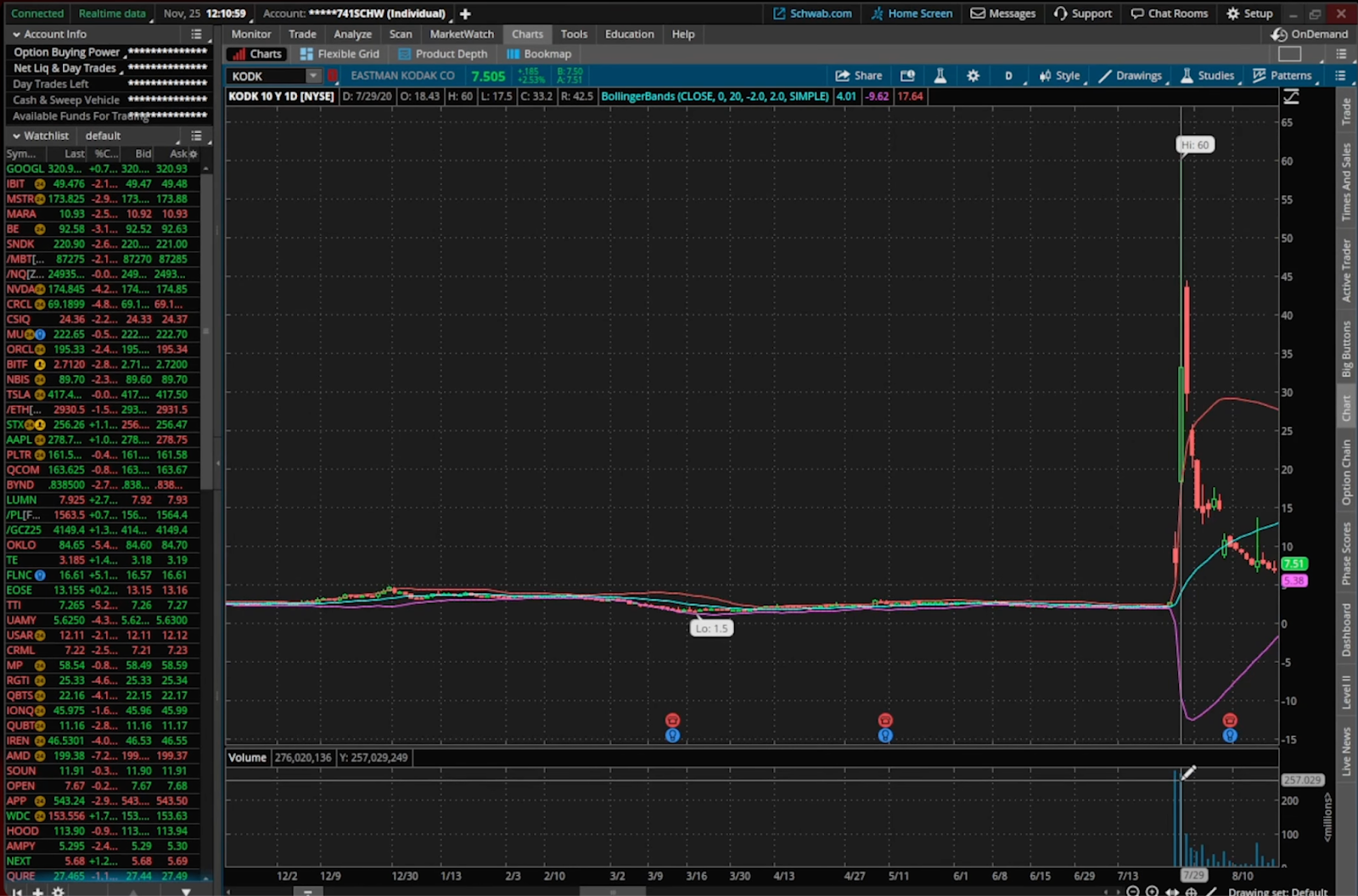Select HOOD row in watchlist
Viewport: 1358px width, 896px height.
[x=102, y=831]
